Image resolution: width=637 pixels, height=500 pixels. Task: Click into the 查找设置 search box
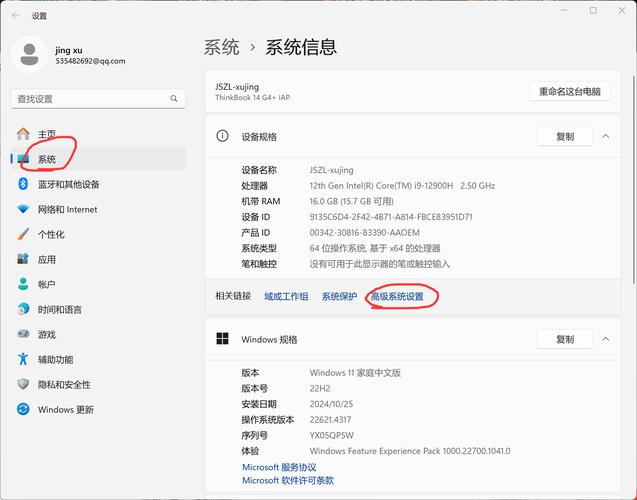point(98,99)
